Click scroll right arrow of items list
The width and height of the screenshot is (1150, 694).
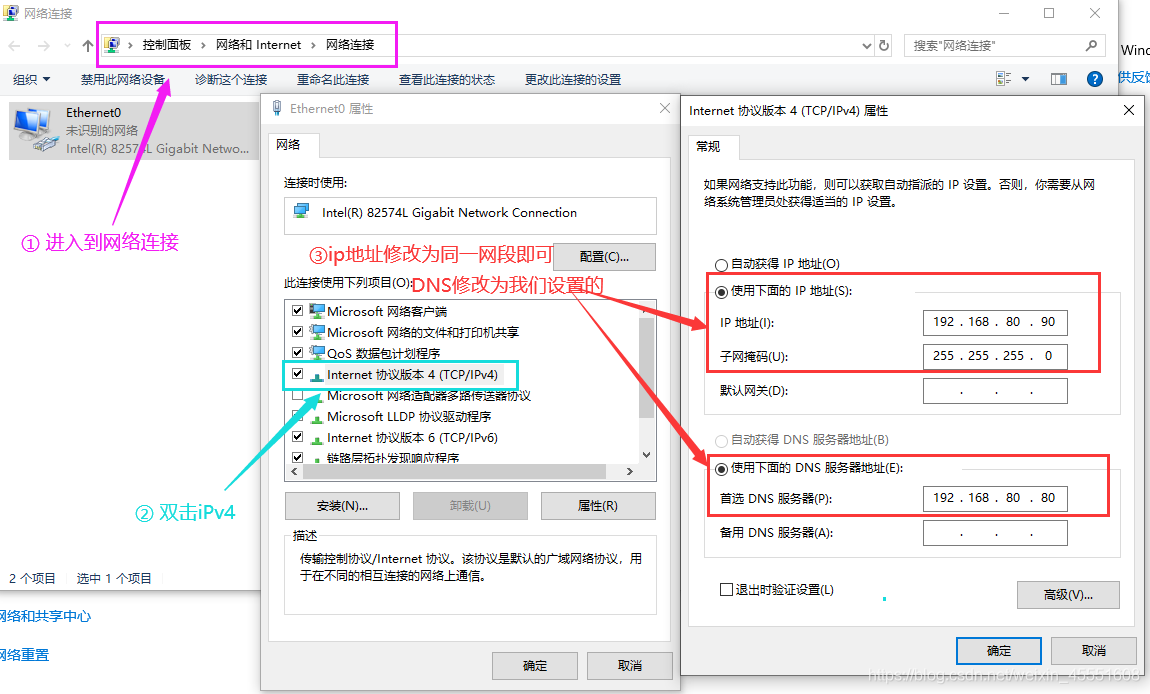point(629,472)
